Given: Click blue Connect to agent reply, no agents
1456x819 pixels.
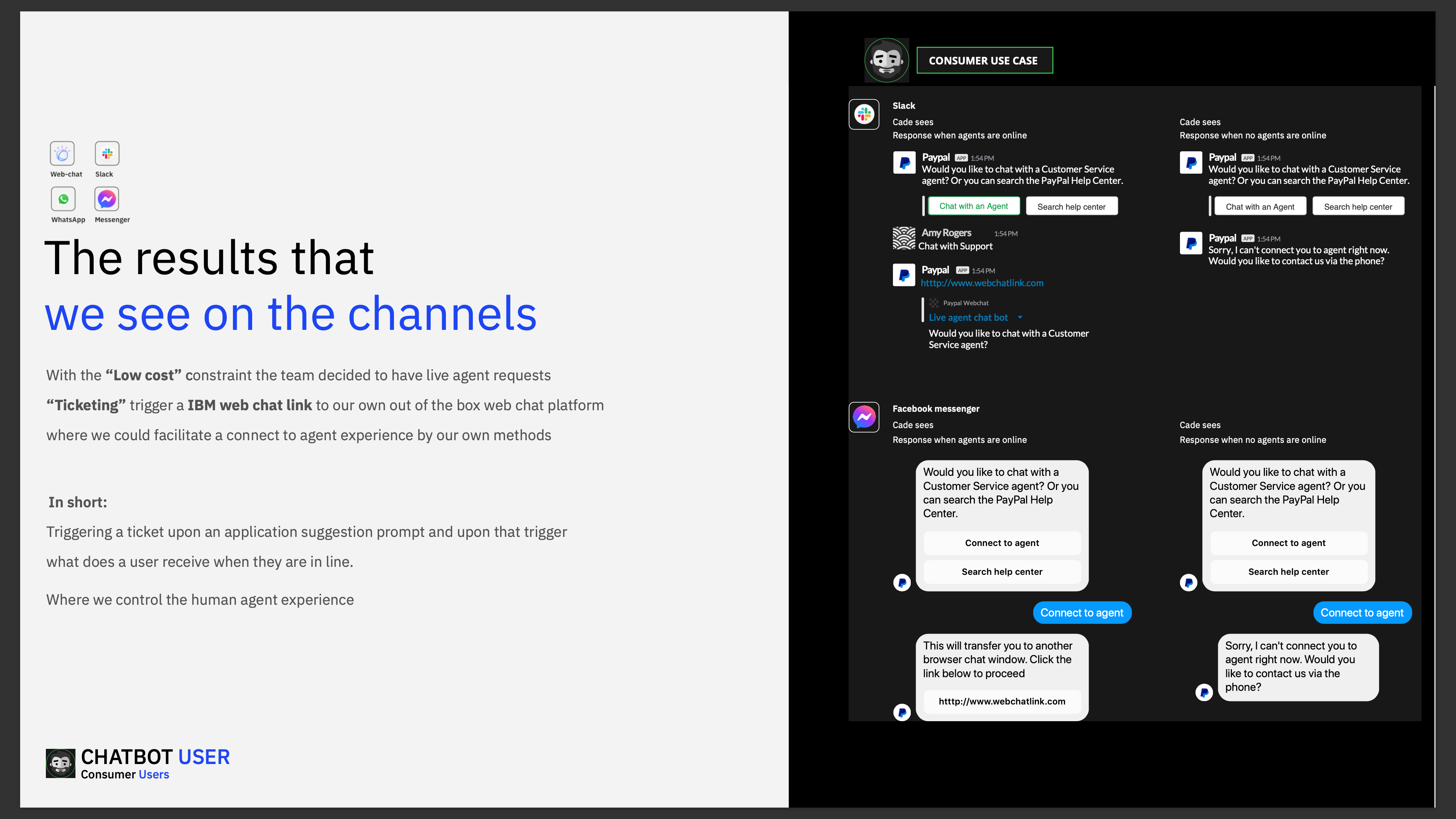Looking at the screenshot, I should point(1362,613).
